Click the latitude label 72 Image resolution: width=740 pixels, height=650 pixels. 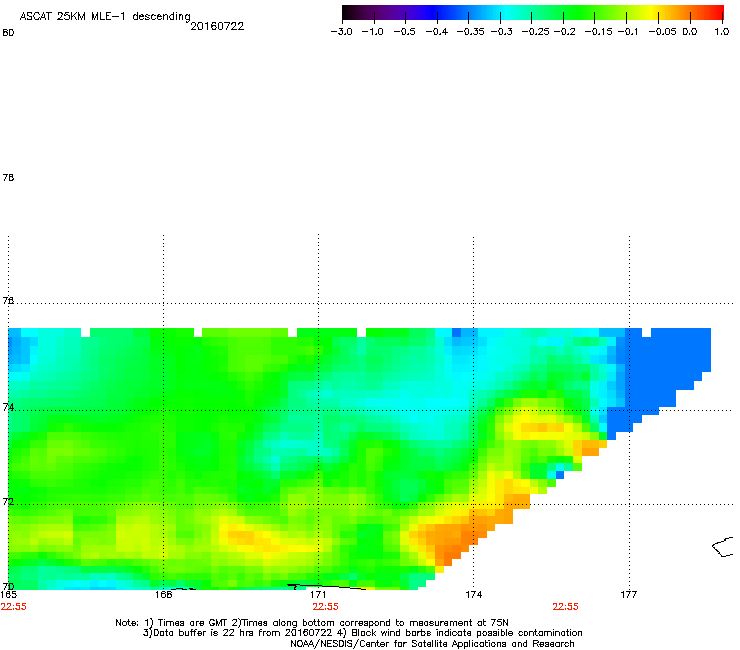[8, 501]
